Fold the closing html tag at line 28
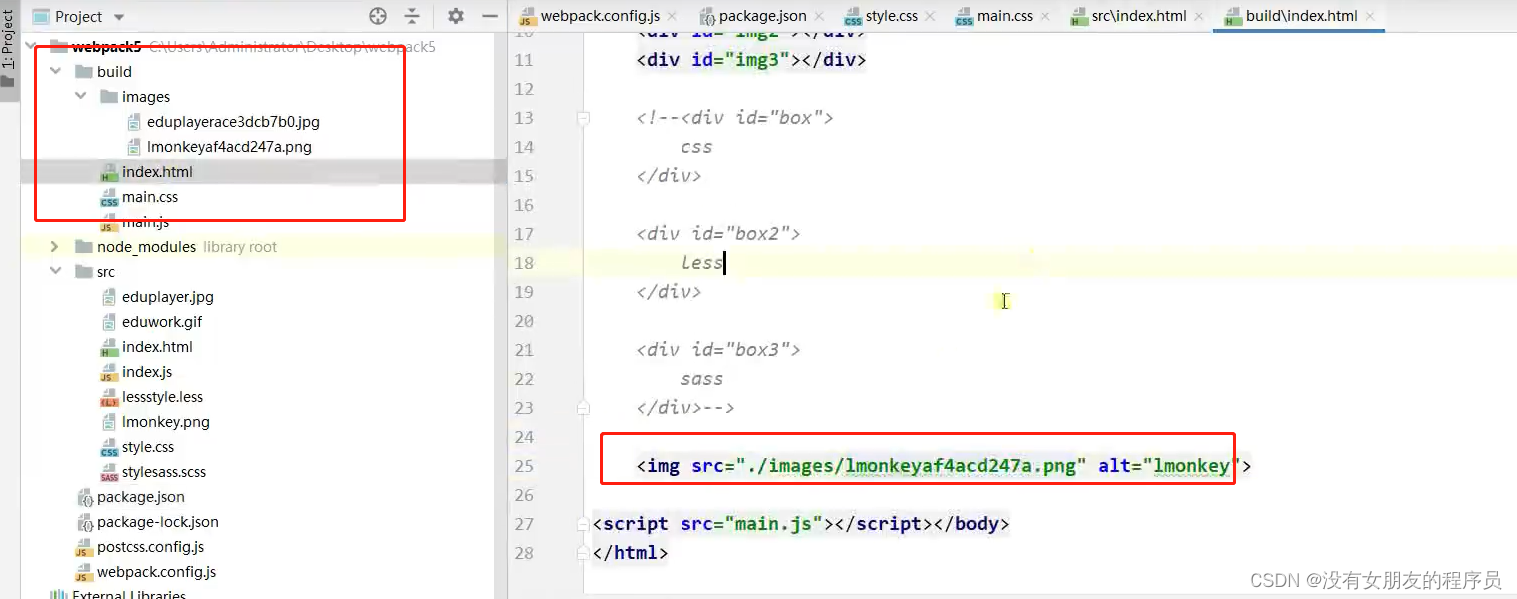 click(x=584, y=553)
